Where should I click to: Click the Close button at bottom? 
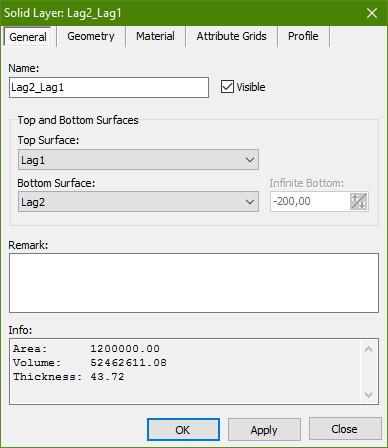click(345, 429)
